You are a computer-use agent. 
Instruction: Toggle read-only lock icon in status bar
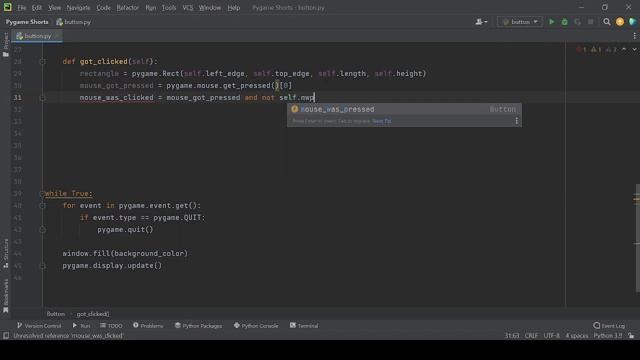pos(631,336)
